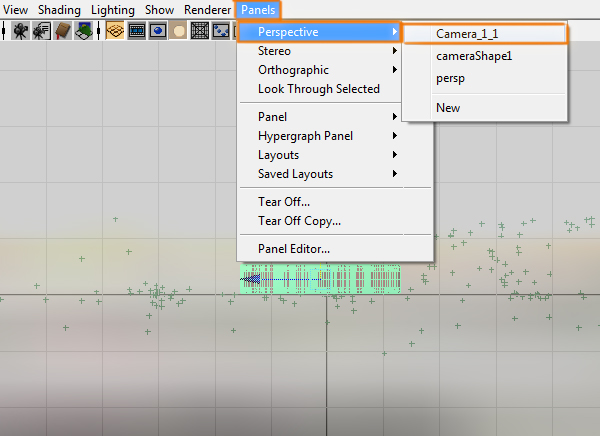Open the Shading menu

point(59,10)
